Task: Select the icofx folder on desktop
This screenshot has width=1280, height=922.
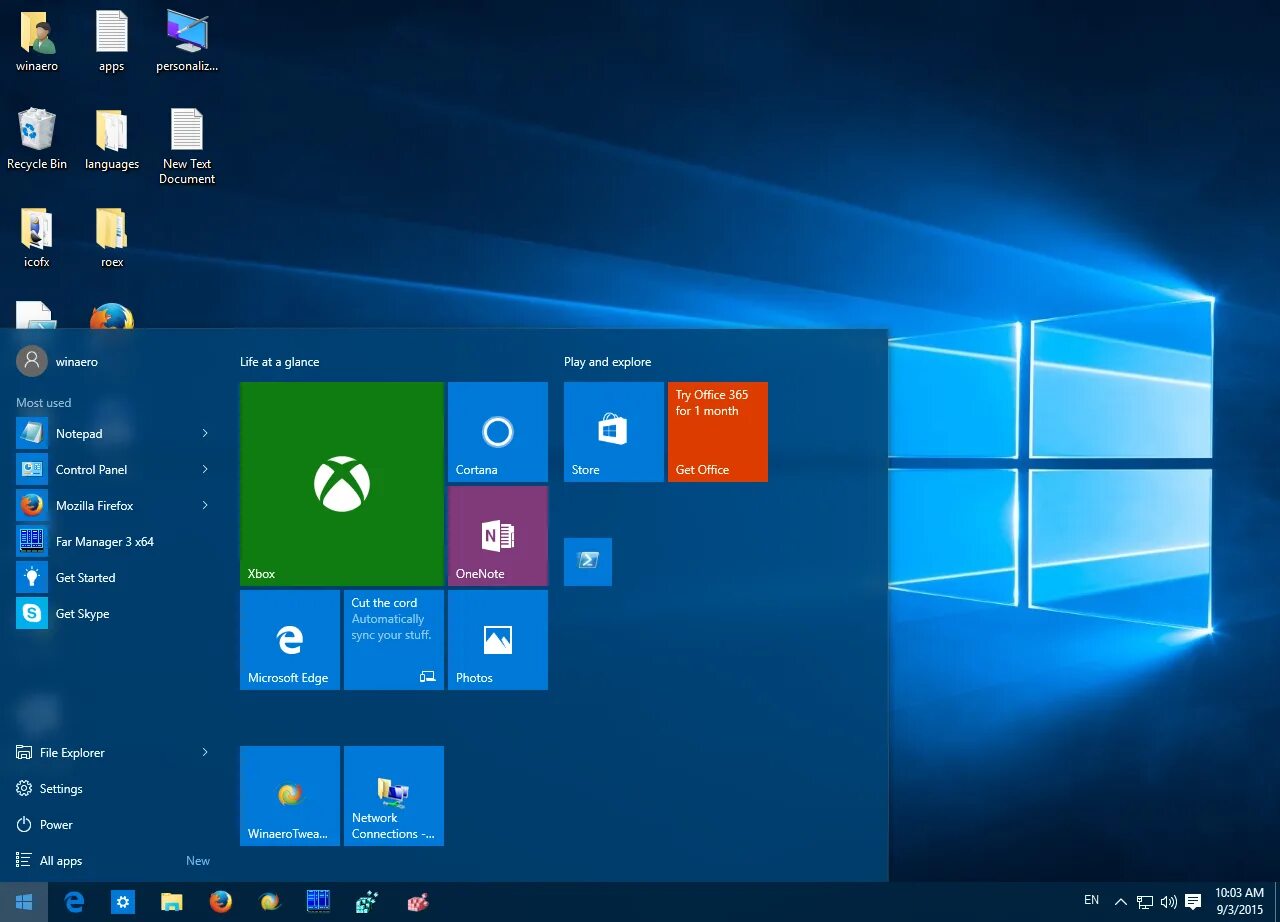Action: pos(37,238)
